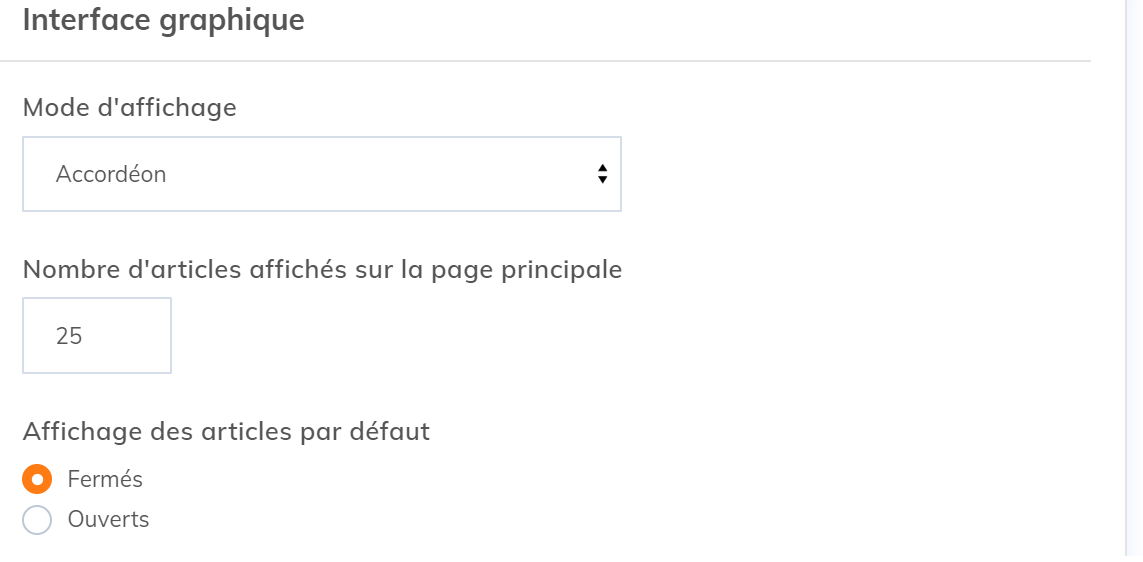
Task: Select the Ouverts radio button
Action: 37,520
